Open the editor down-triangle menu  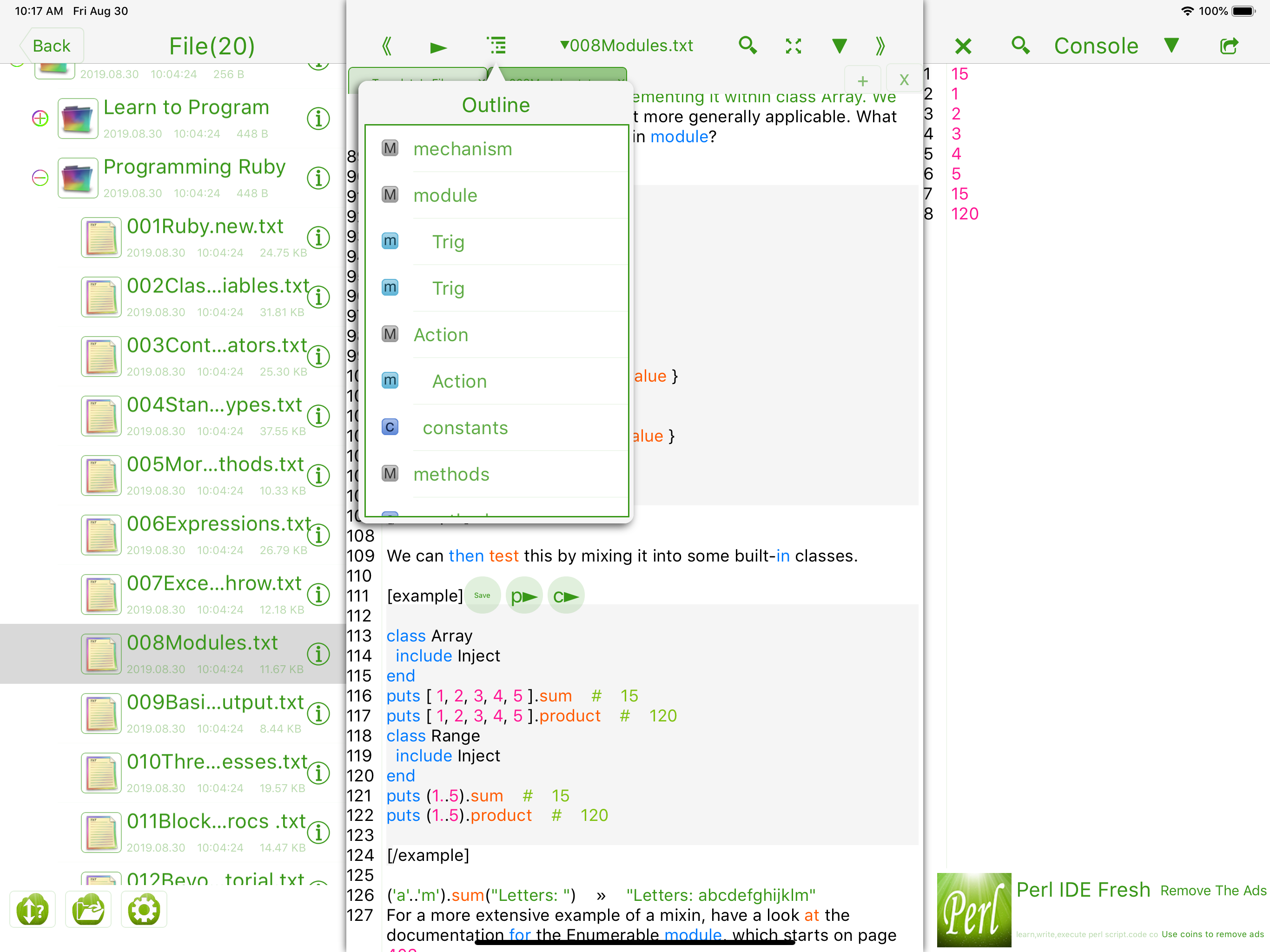[x=840, y=46]
